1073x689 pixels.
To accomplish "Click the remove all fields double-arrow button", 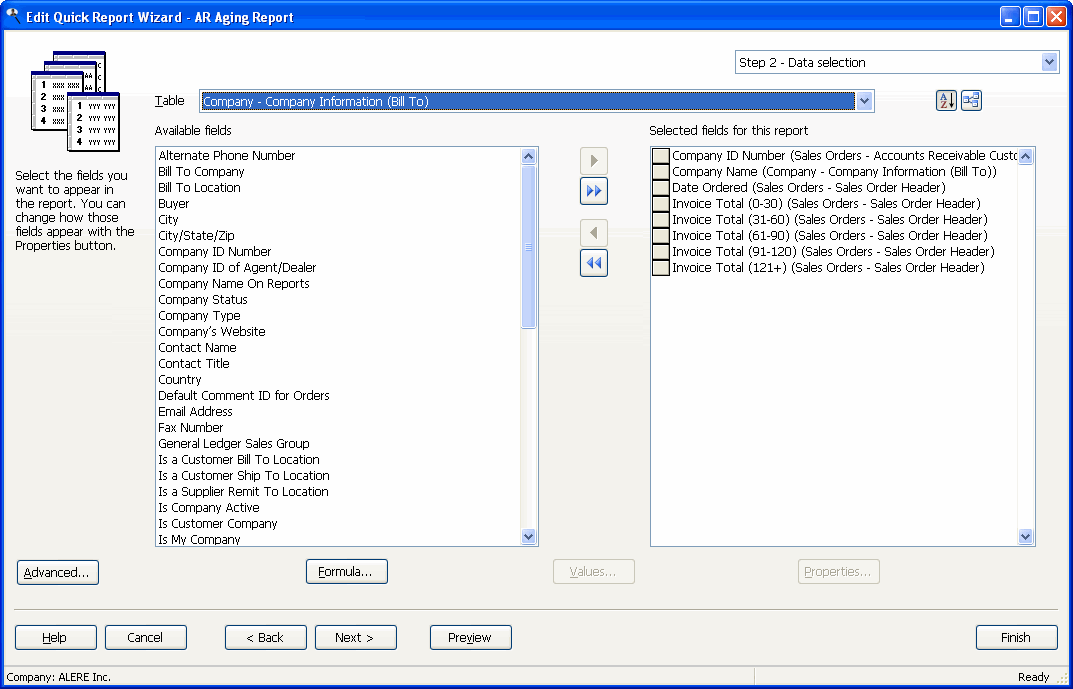I will [594, 263].
